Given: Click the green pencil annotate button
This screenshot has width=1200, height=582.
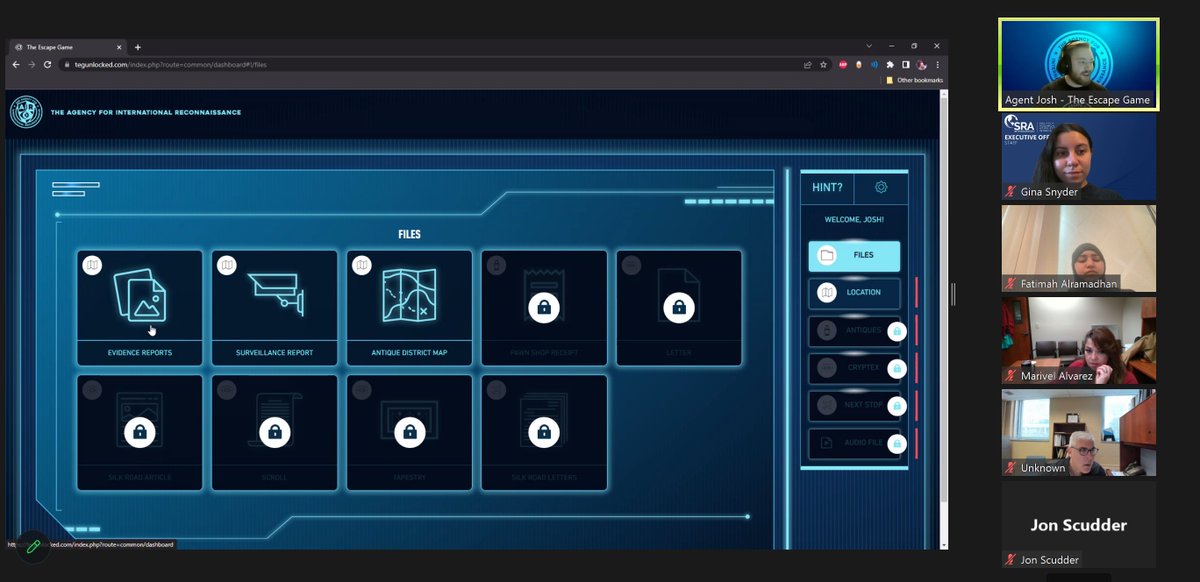Looking at the screenshot, I should [x=33, y=546].
